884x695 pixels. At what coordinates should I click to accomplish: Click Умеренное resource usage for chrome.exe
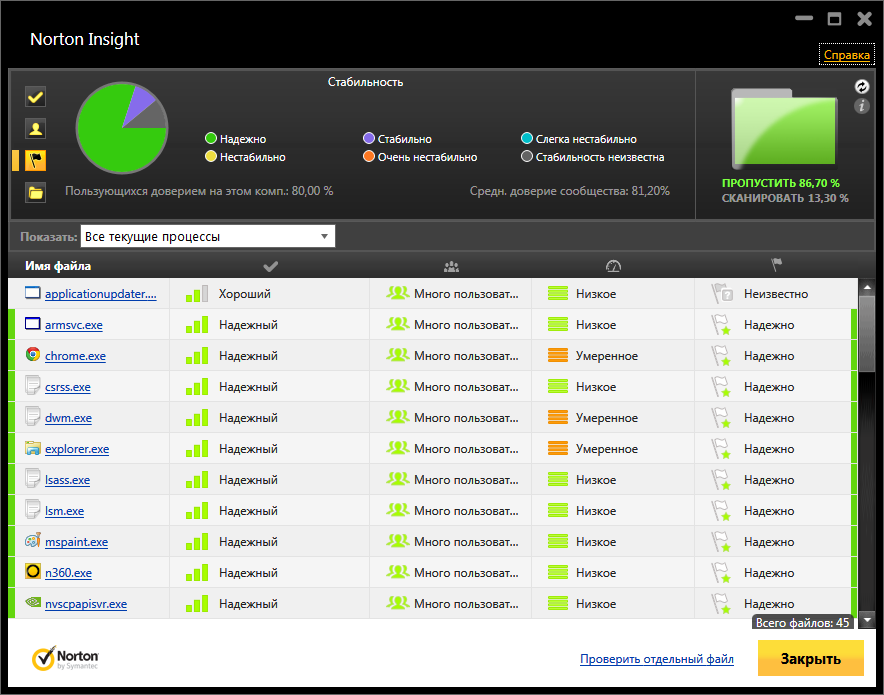coord(607,356)
